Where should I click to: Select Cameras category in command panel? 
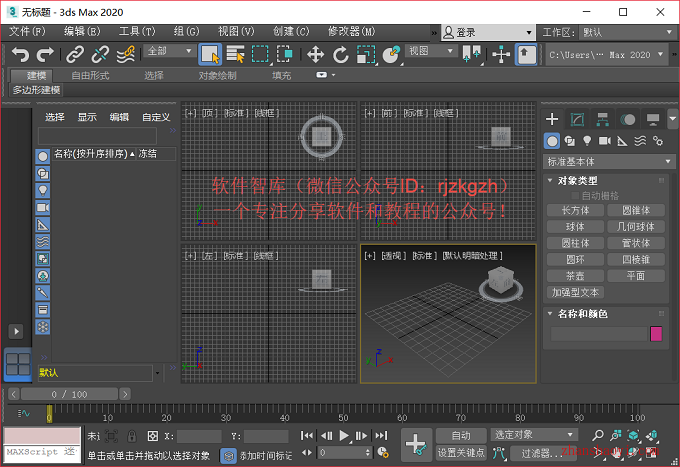(x=605, y=141)
